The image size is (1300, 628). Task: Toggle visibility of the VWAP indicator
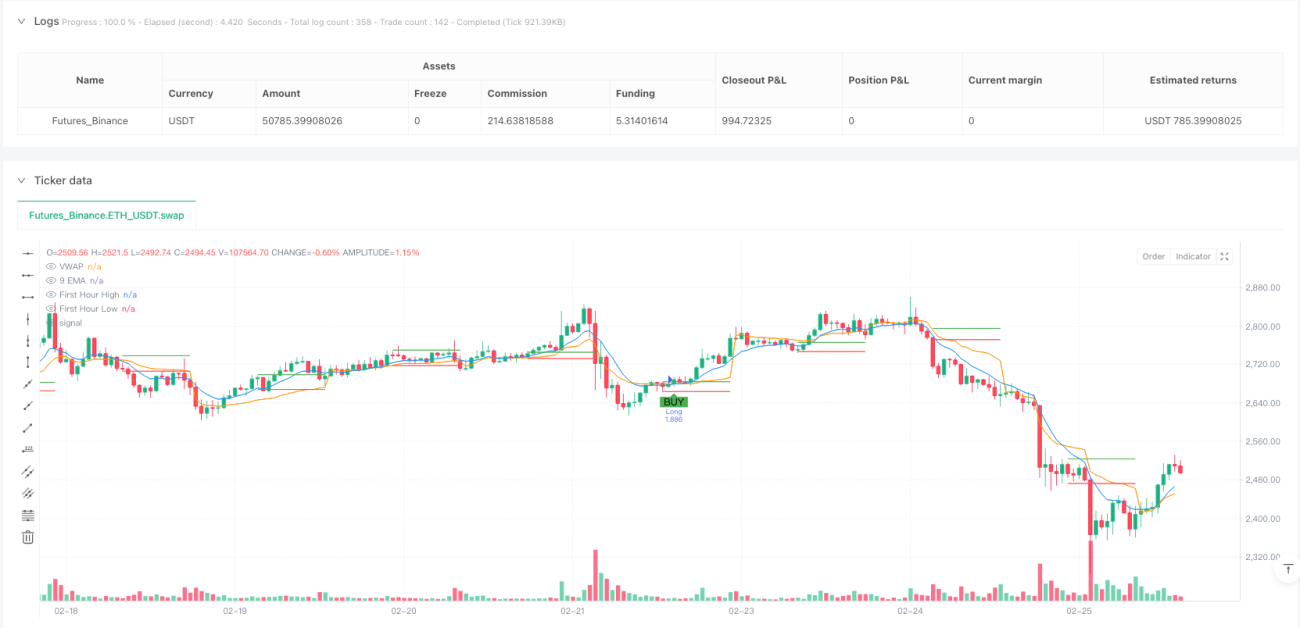click(51, 267)
